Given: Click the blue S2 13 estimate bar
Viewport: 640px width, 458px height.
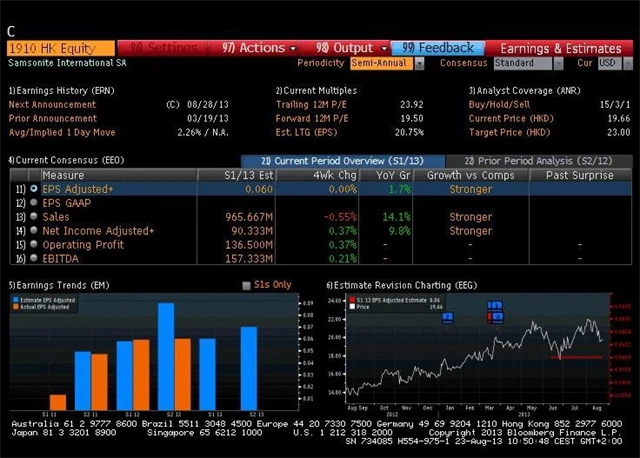Looking at the screenshot, I should pos(249,368).
